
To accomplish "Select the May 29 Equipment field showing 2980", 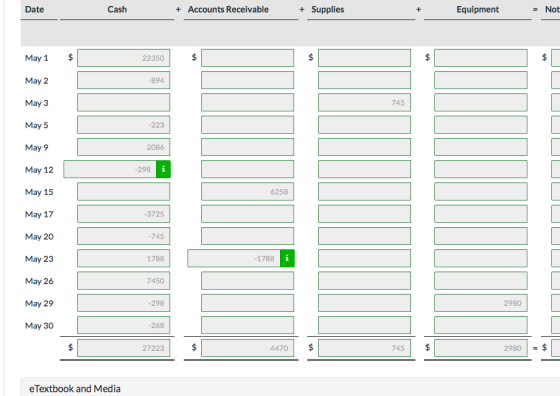I will tap(481, 303).
